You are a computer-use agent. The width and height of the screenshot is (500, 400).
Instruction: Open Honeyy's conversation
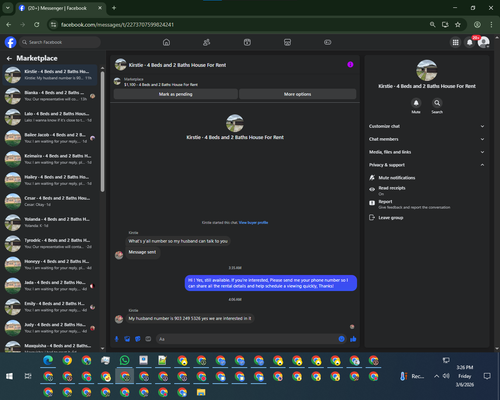(x=50, y=265)
